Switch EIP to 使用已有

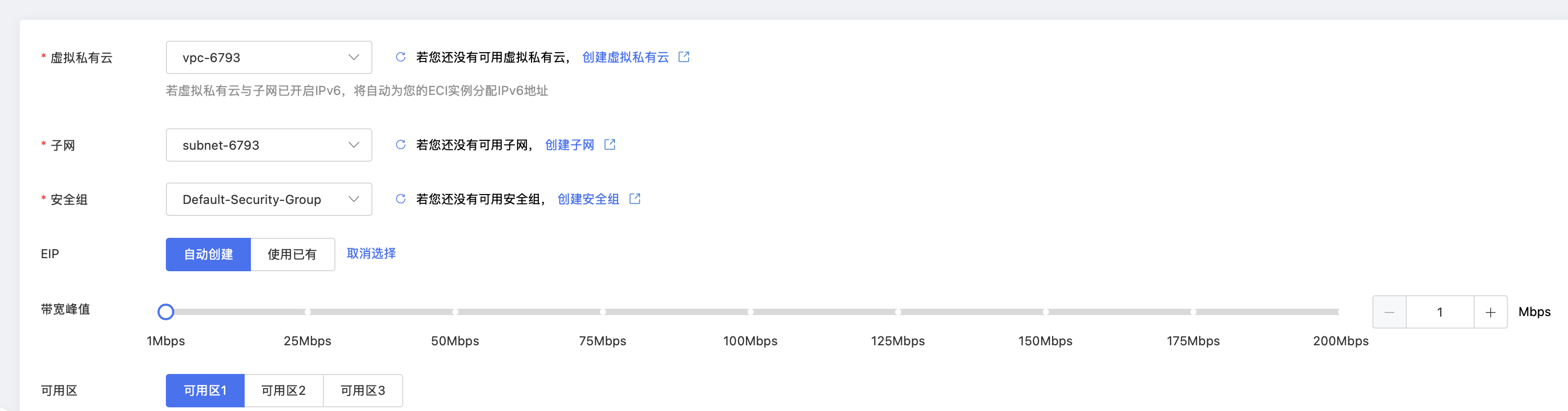(x=292, y=255)
